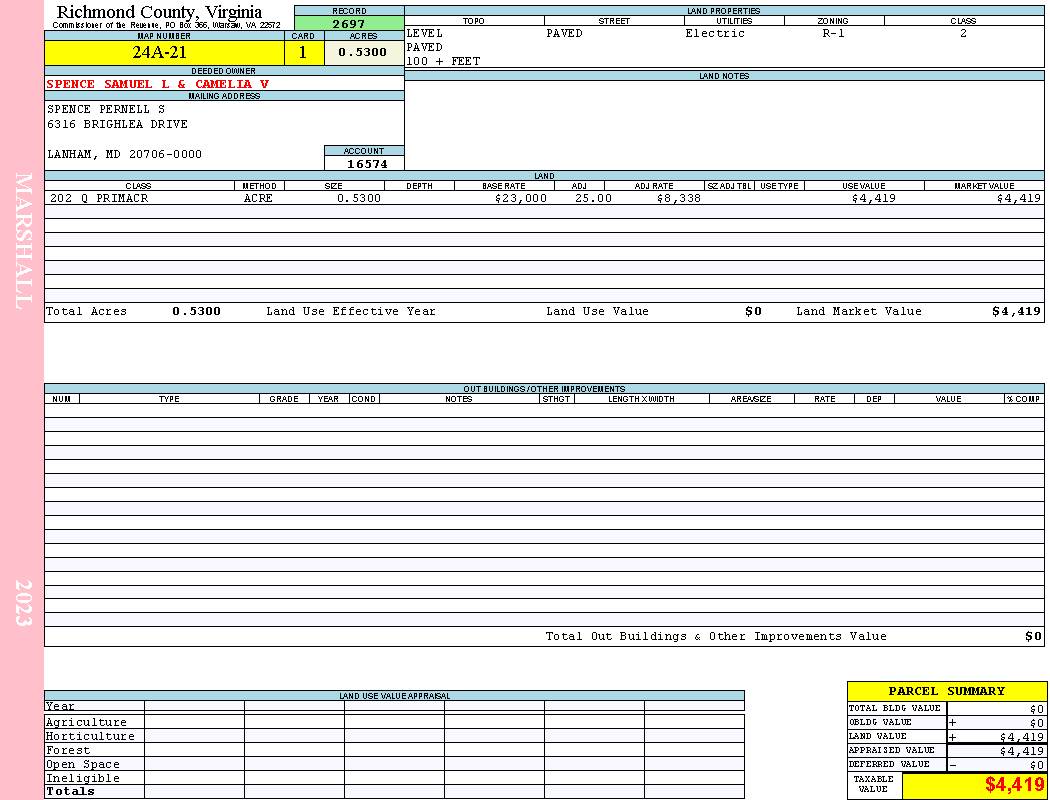The width and height of the screenshot is (1050, 800).
Task: Click the address 6316 BRIGHLEA DRIVE
Action: (117, 124)
